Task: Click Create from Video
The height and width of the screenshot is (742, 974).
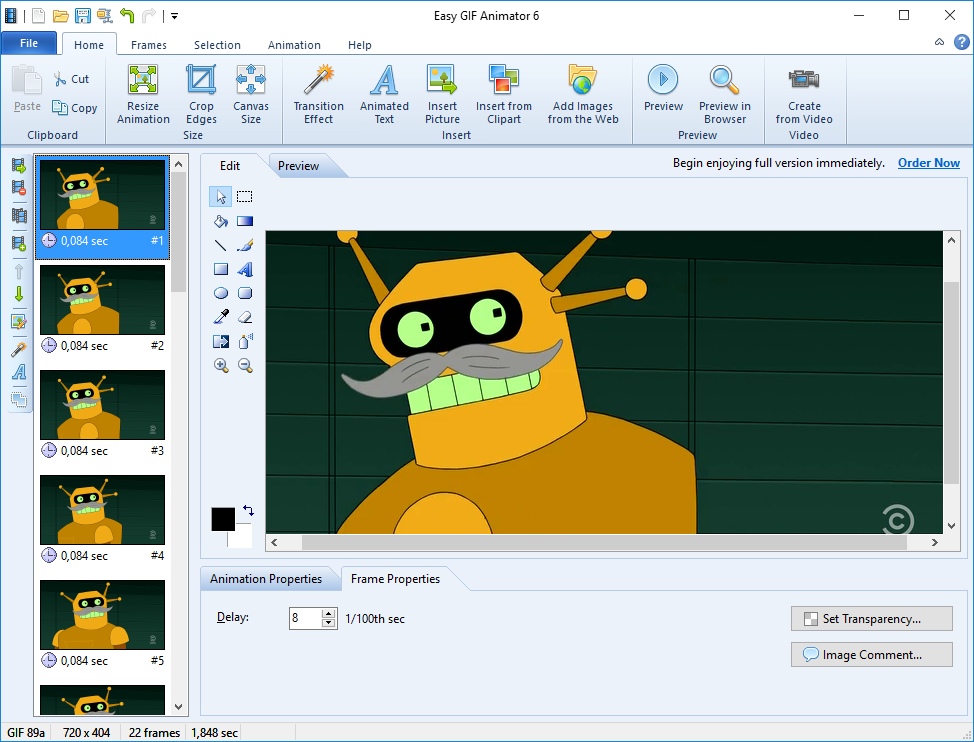Action: pos(804,94)
